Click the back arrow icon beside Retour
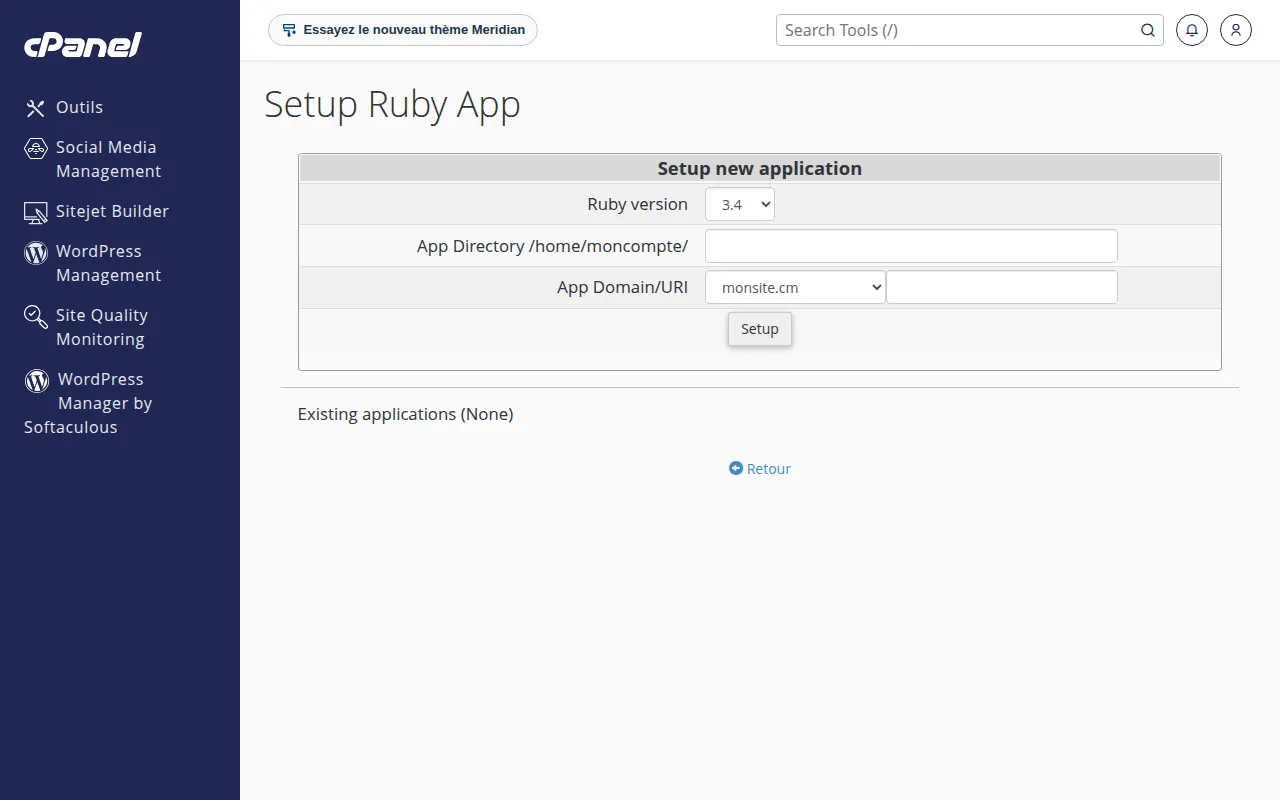 (736, 468)
